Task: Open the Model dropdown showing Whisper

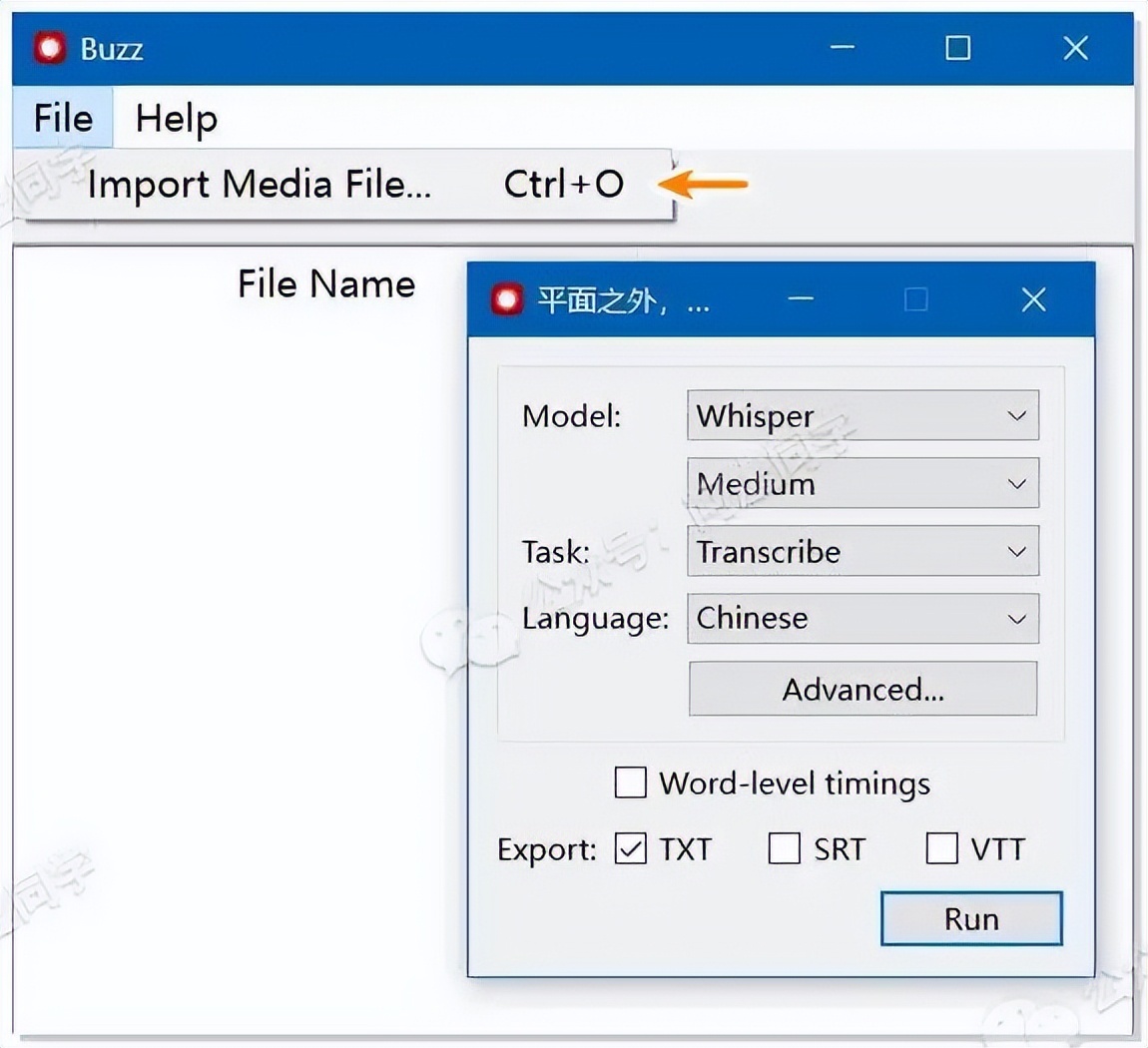Action: 862,415
